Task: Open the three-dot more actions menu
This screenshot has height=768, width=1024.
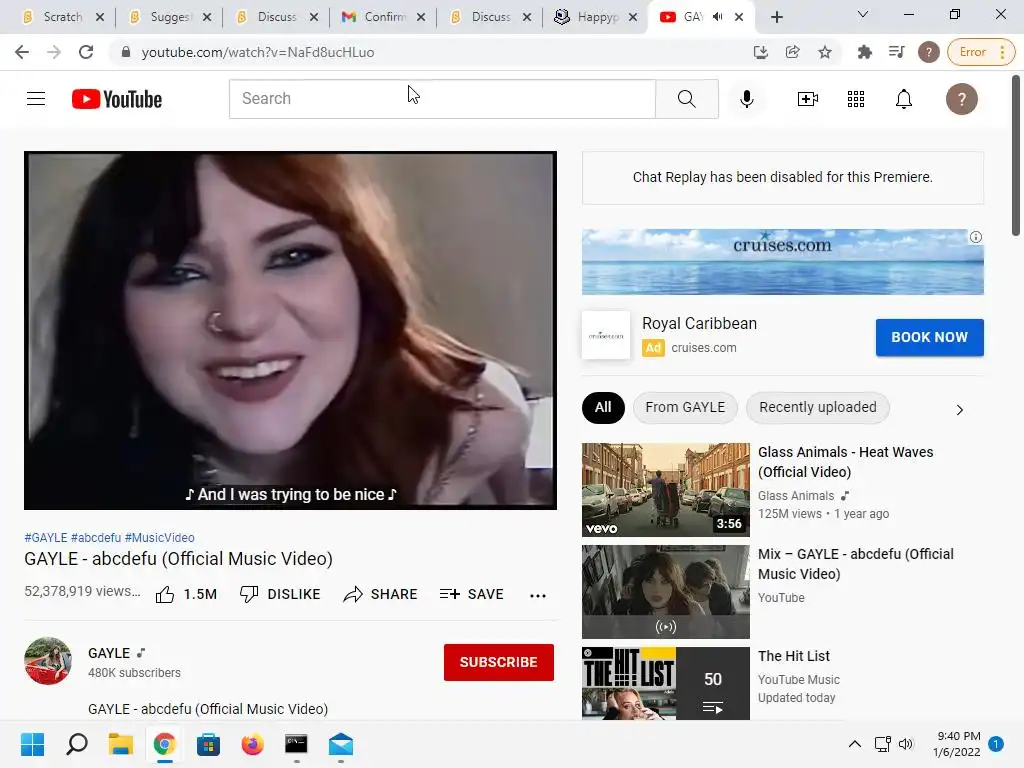Action: click(x=537, y=595)
